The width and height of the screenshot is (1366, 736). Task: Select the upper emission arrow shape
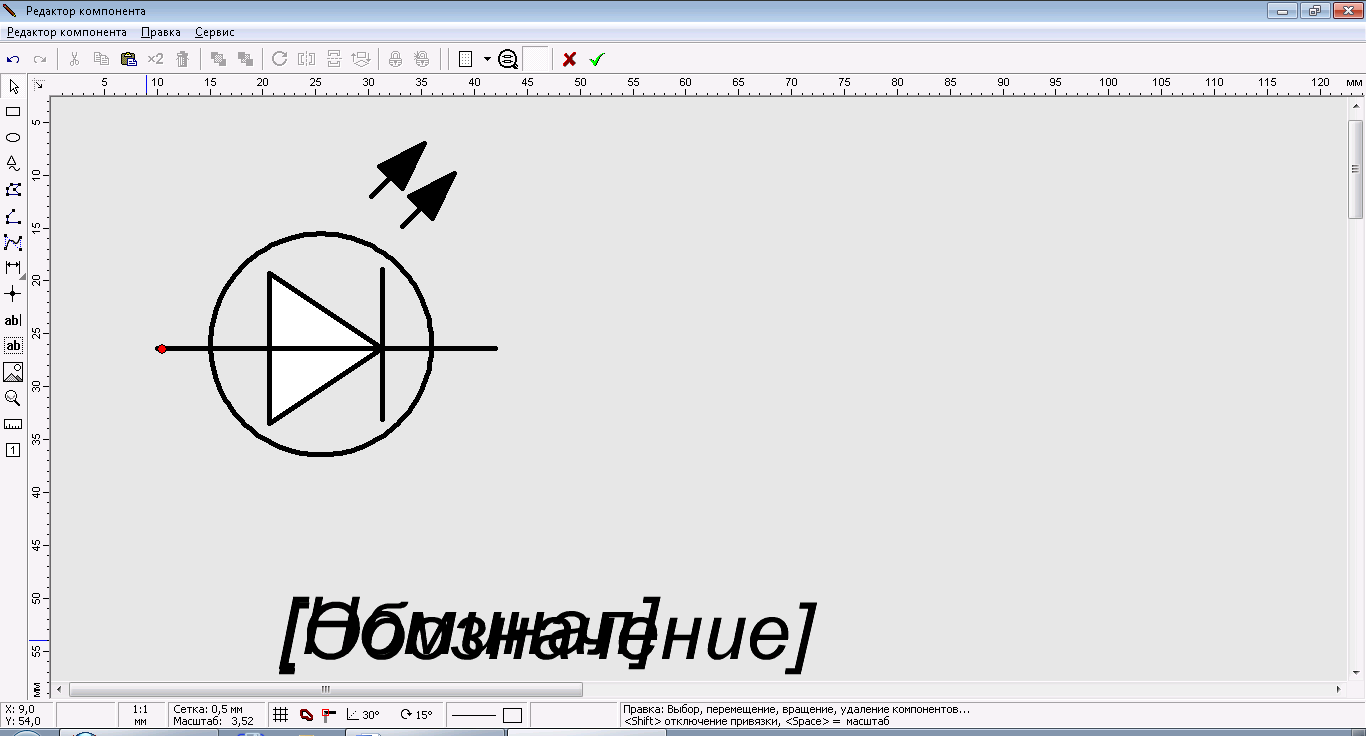[399, 169]
